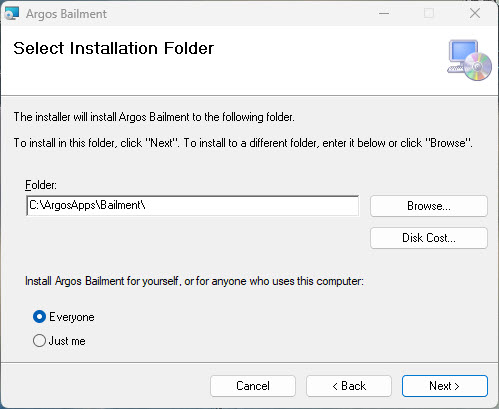Cancel the installation
Viewport: 499px width, 409px height.
253,386
